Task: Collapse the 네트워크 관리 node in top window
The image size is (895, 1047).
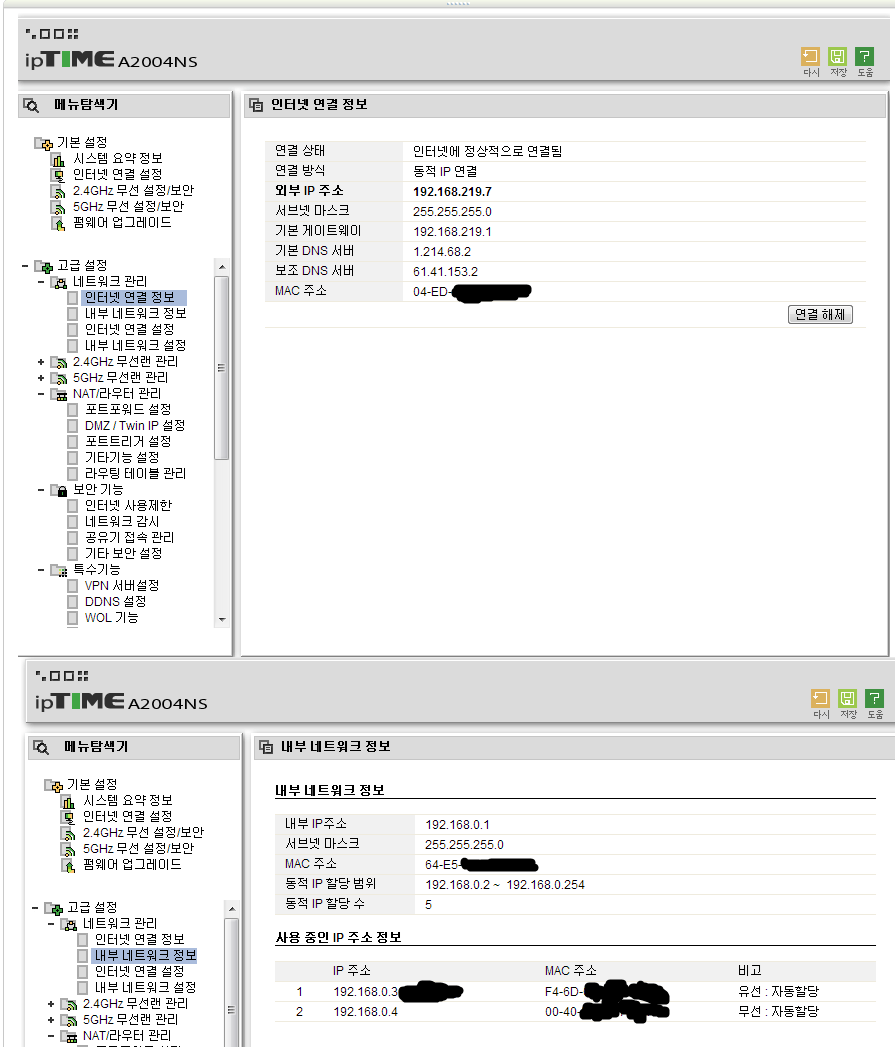Action: coord(41,282)
